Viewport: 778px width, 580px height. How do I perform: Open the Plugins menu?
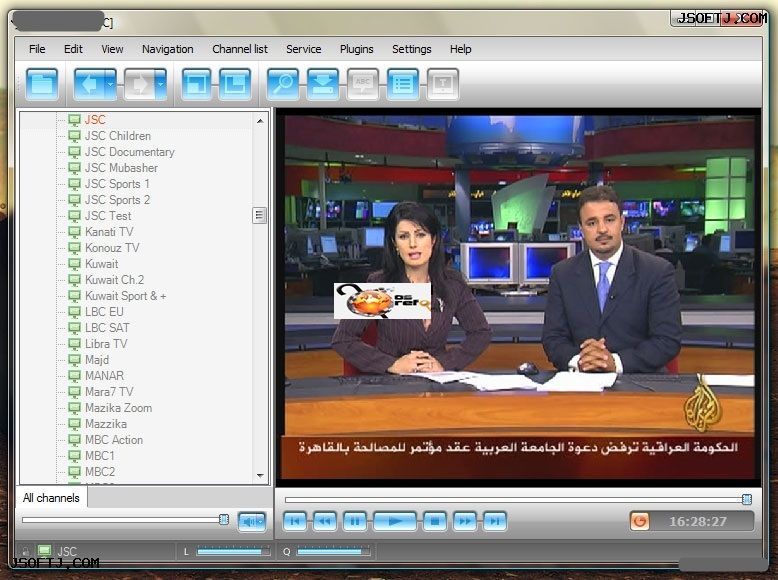click(356, 49)
